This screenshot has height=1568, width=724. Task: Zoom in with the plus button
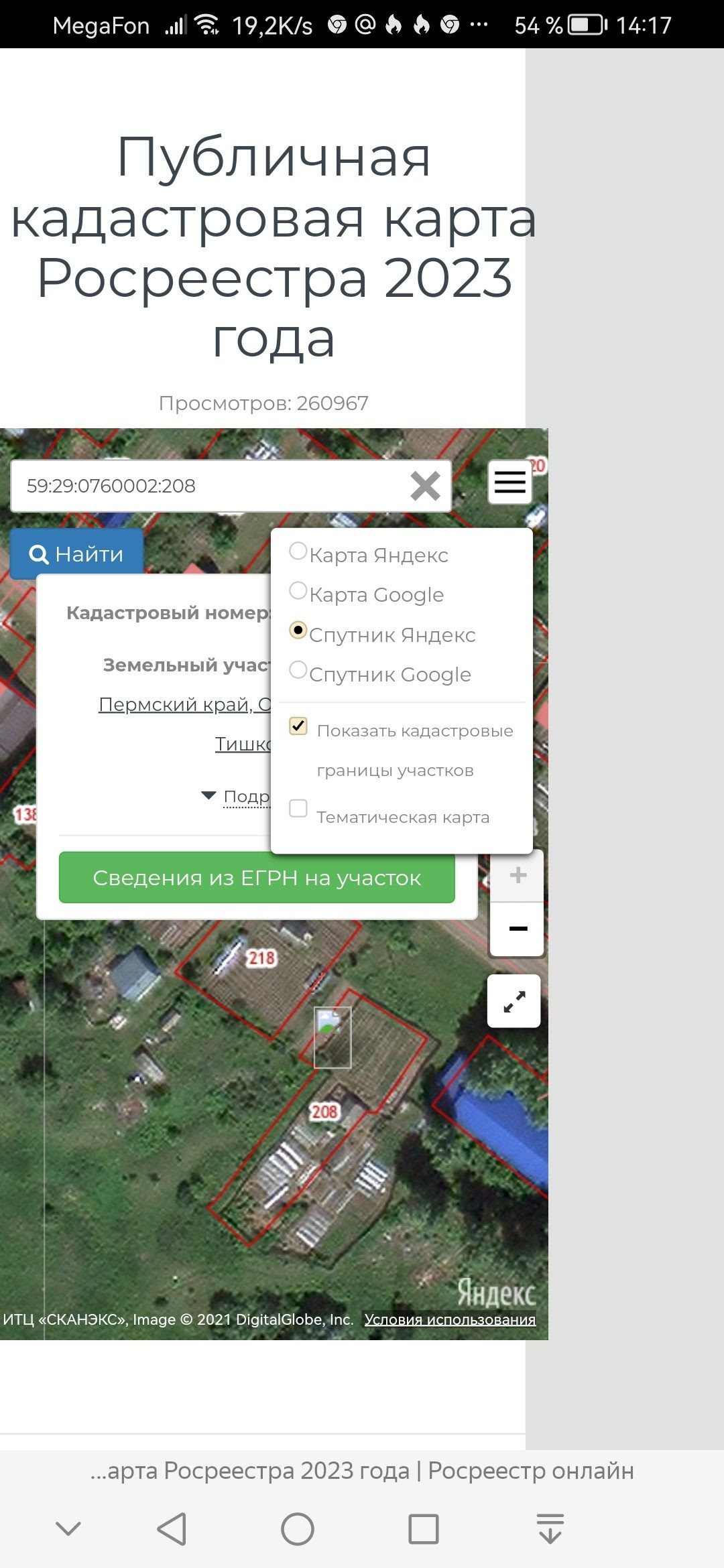(518, 875)
